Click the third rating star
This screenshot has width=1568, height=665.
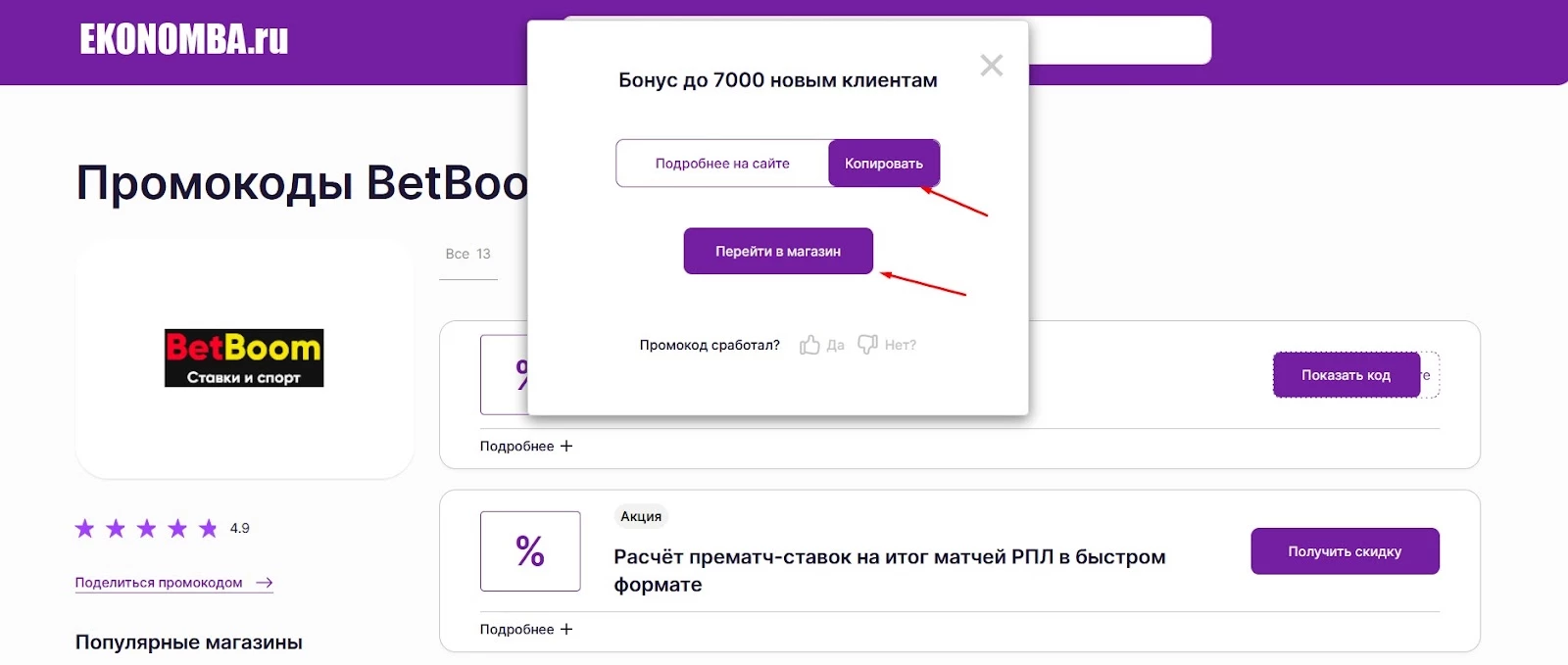147,529
